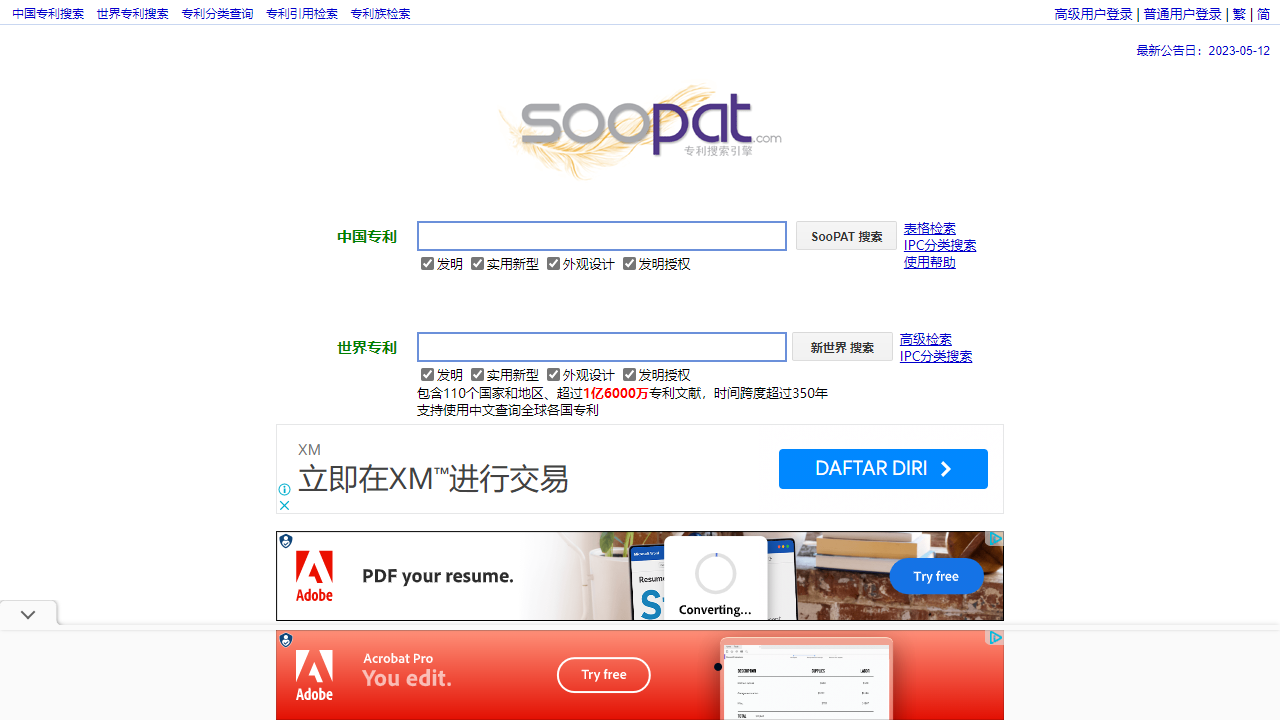Viewport: 1280px width, 720px height.
Task: Click the AdChoices icon on the Acrobat ad
Action: click(x=285, y=639)
